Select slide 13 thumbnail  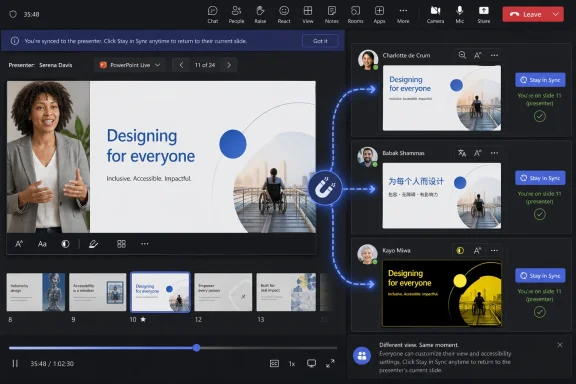[286, 292]
